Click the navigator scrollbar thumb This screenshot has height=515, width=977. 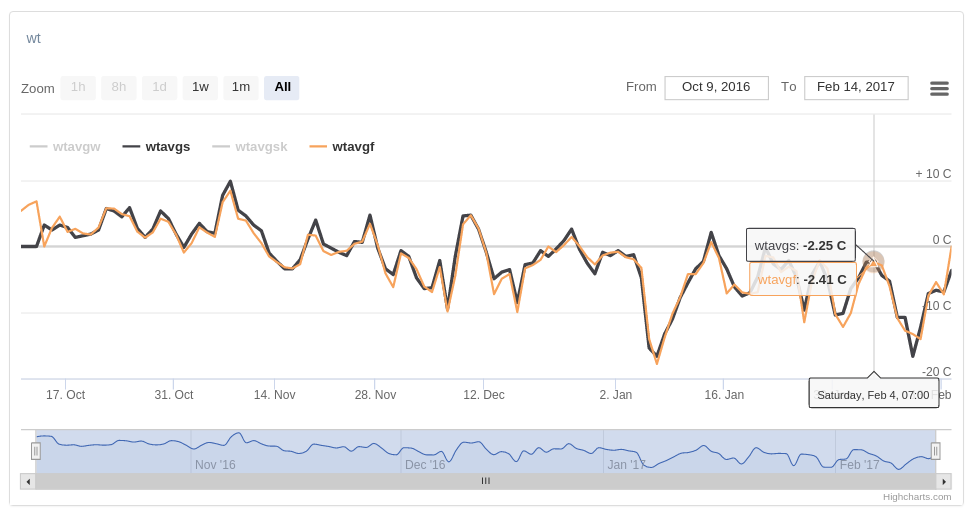click(x=486, y=481)
